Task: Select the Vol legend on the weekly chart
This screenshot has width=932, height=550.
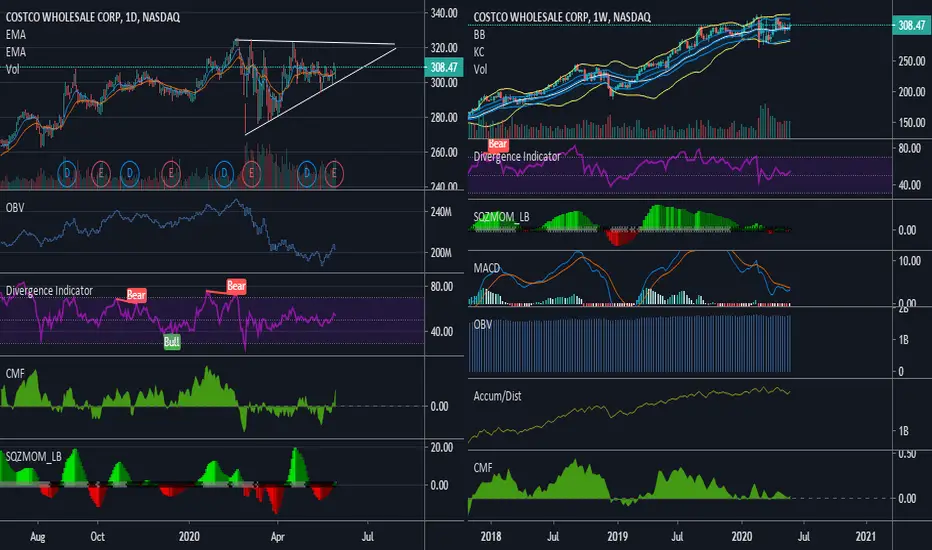Action: 480,69
